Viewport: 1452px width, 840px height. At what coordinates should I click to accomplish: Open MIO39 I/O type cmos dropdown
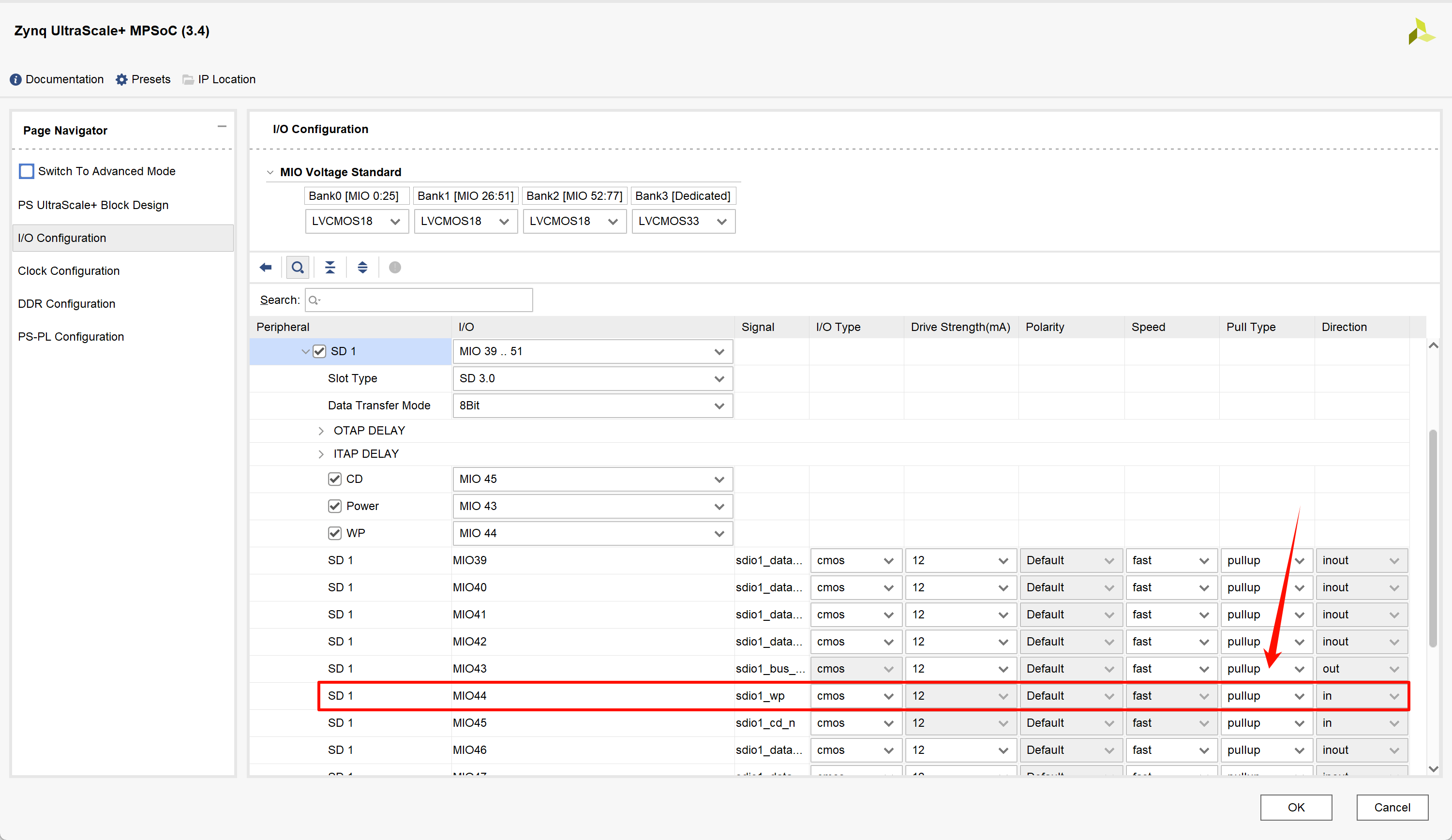[x=855, y=561]
